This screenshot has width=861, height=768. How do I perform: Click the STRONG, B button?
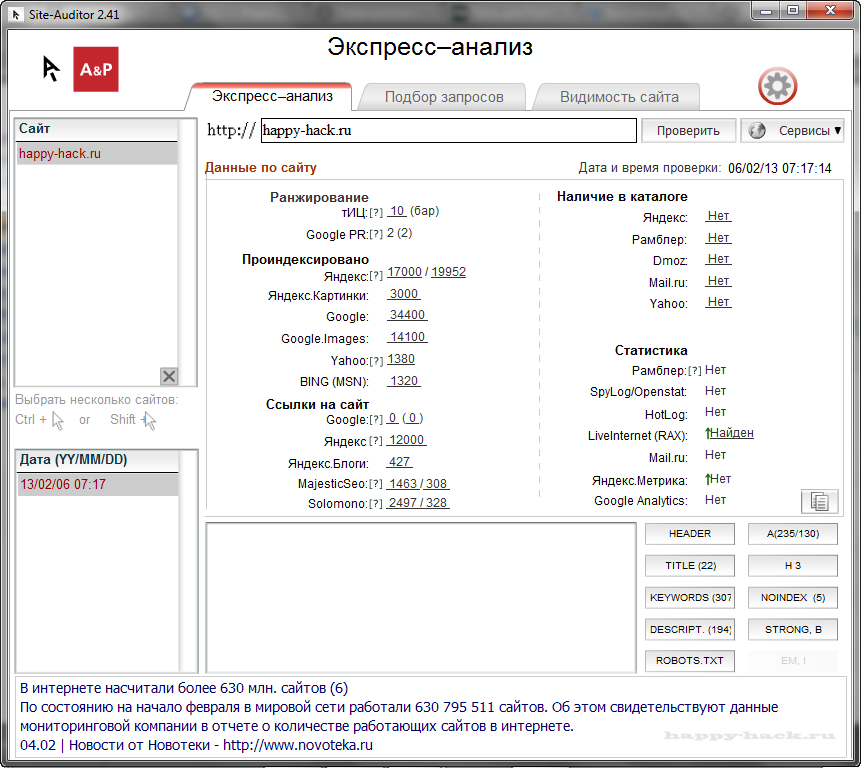(793, 629)
